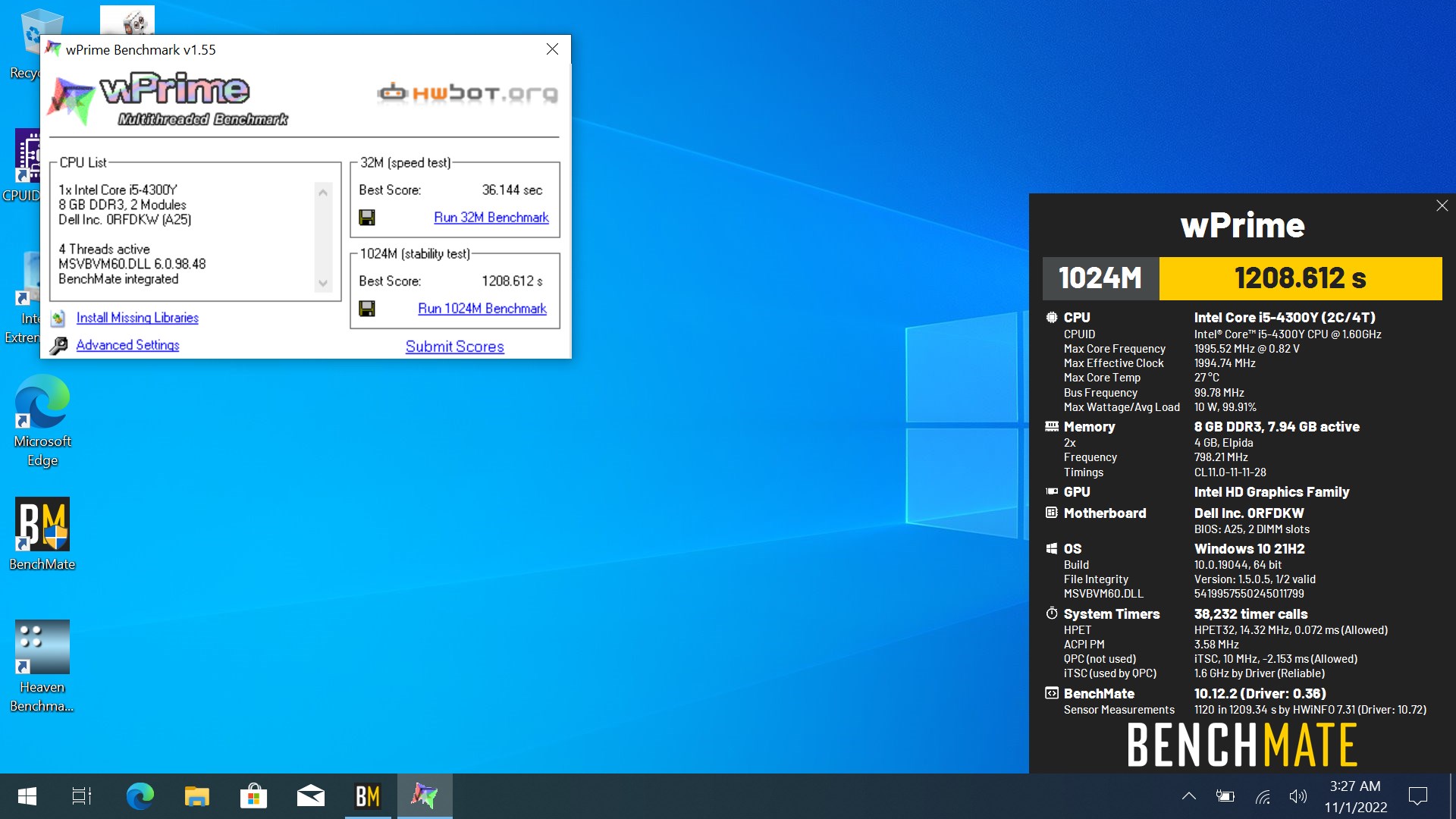Open Mail from the taskbar

click(310, 796)
